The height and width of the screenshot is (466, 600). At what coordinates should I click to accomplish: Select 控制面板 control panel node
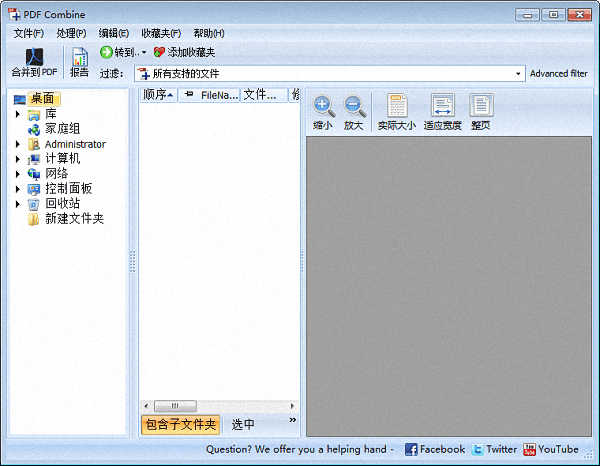tap(68, 189)
